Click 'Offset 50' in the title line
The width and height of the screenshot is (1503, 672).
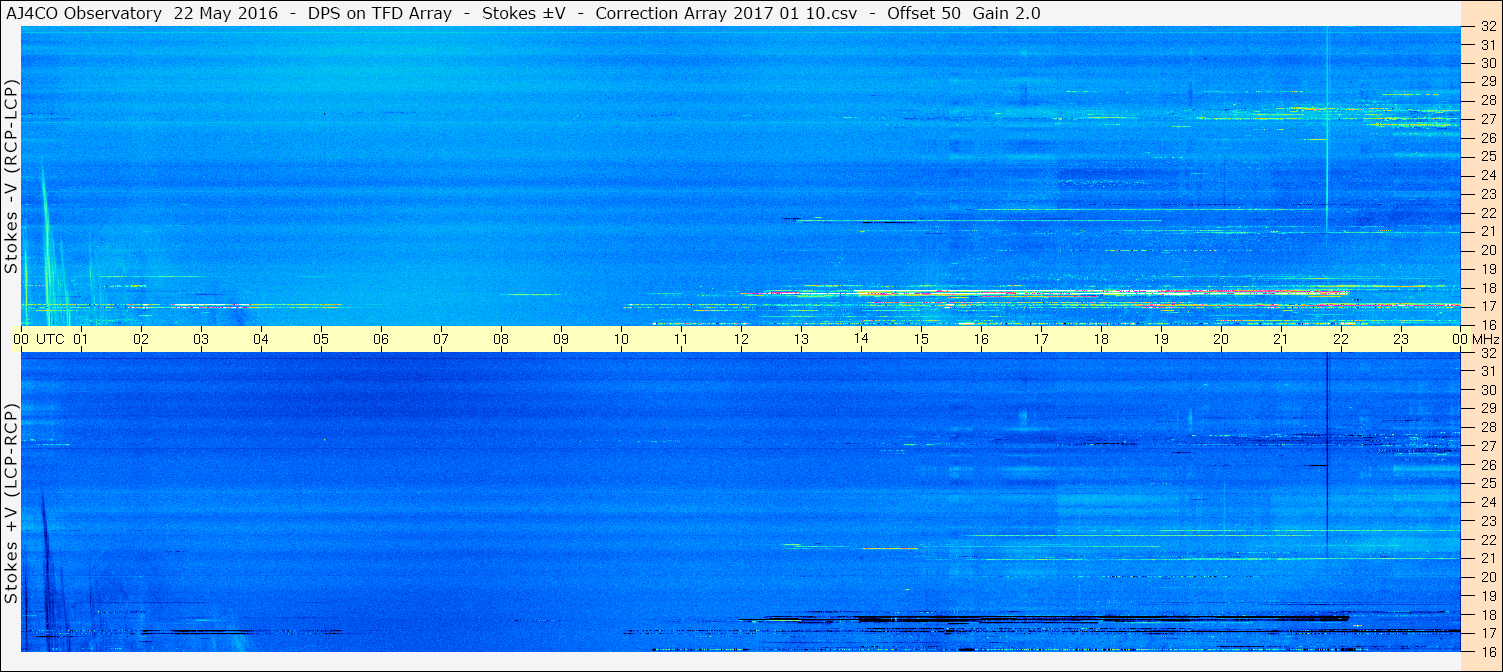tap(924, 13)
